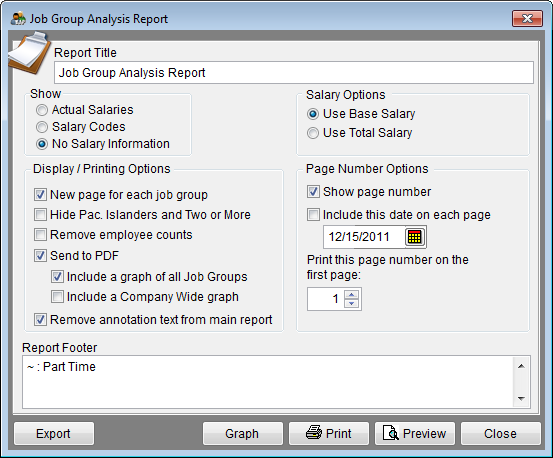Uncheck New page for each job group
553x458 pixels.
click(x=40, y=195)
